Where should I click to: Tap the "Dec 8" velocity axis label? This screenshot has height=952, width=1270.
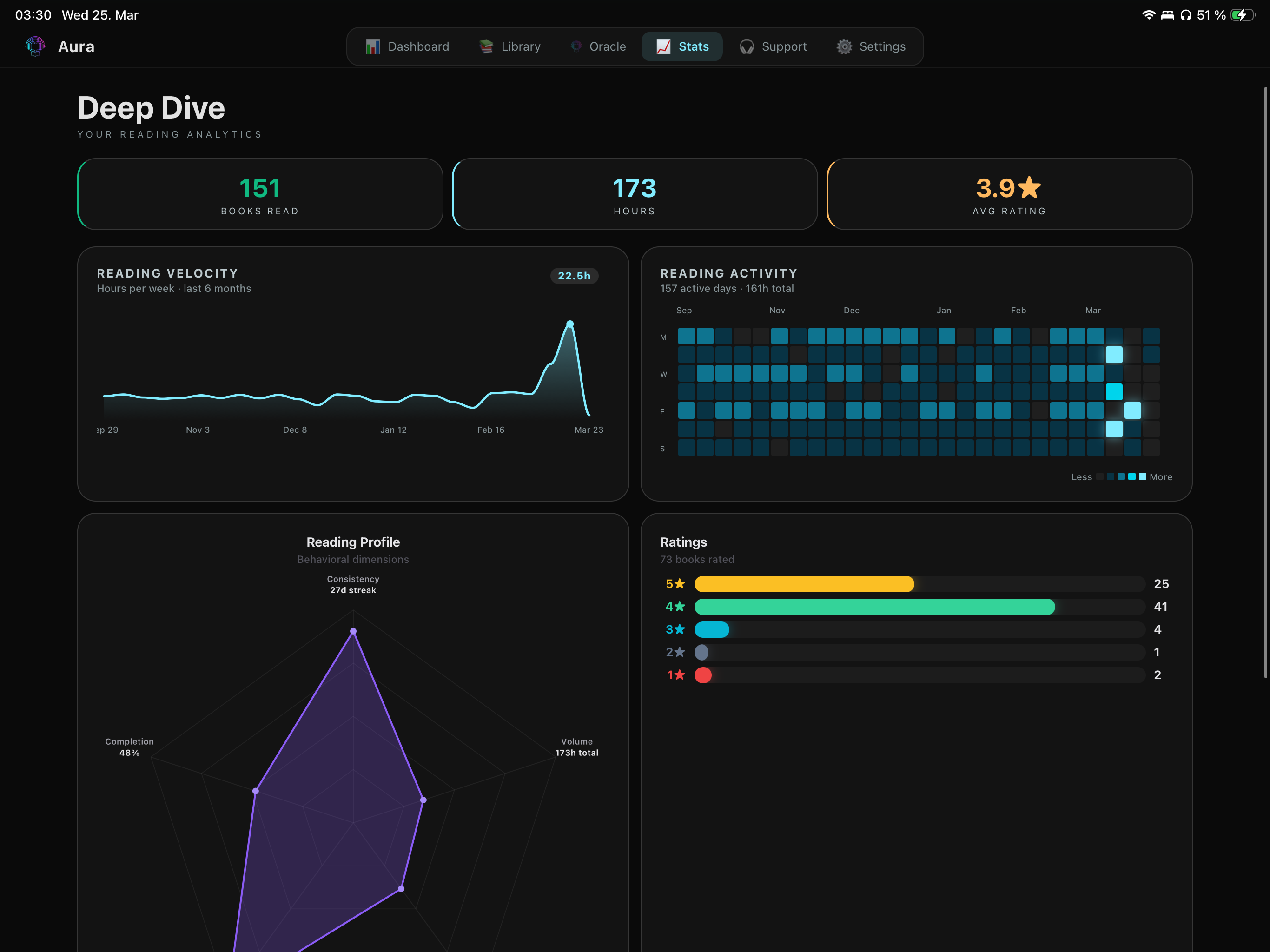pyautogui.click(x=295, y=430)
